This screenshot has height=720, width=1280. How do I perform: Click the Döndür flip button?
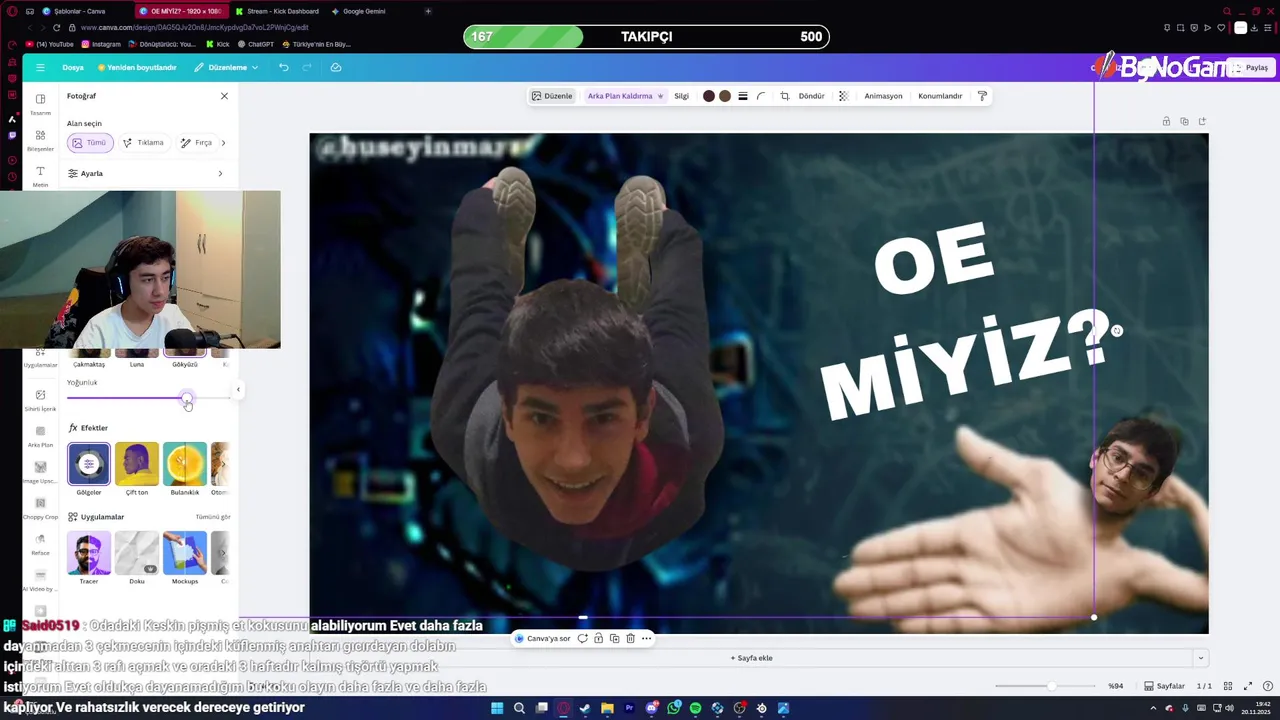811,96
